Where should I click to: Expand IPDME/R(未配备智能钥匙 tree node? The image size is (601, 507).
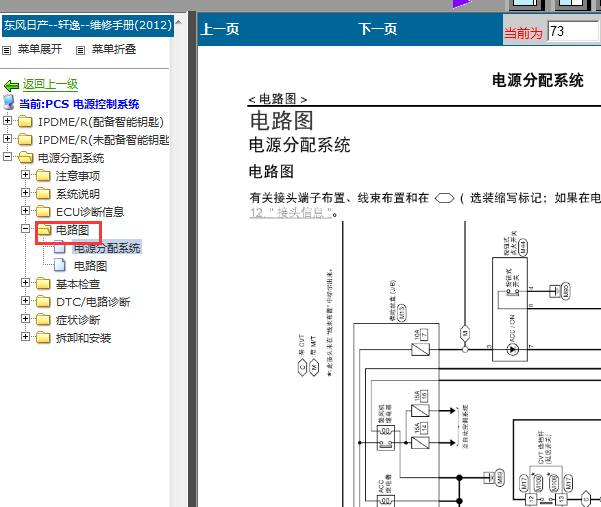point(7,138)
